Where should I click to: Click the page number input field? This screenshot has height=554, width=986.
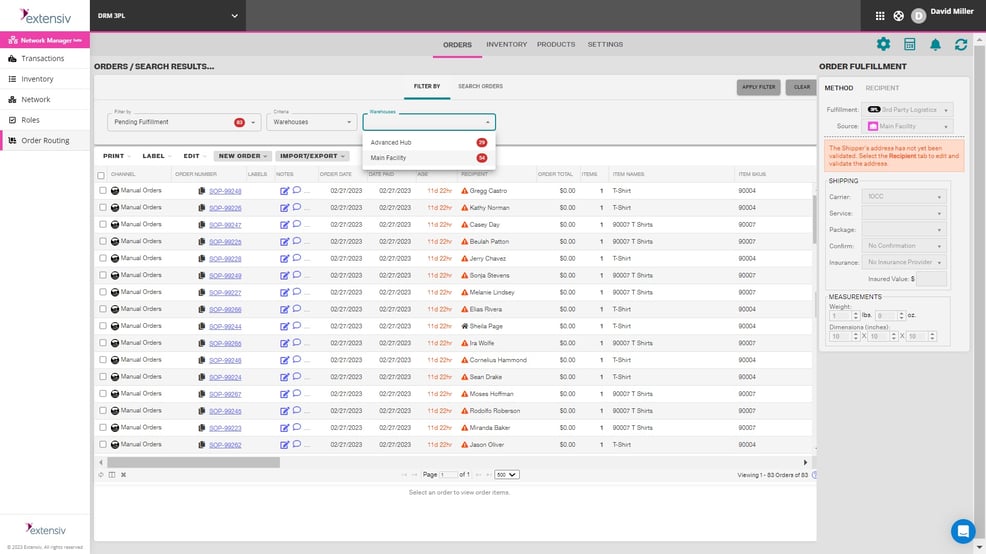point(448,475)
